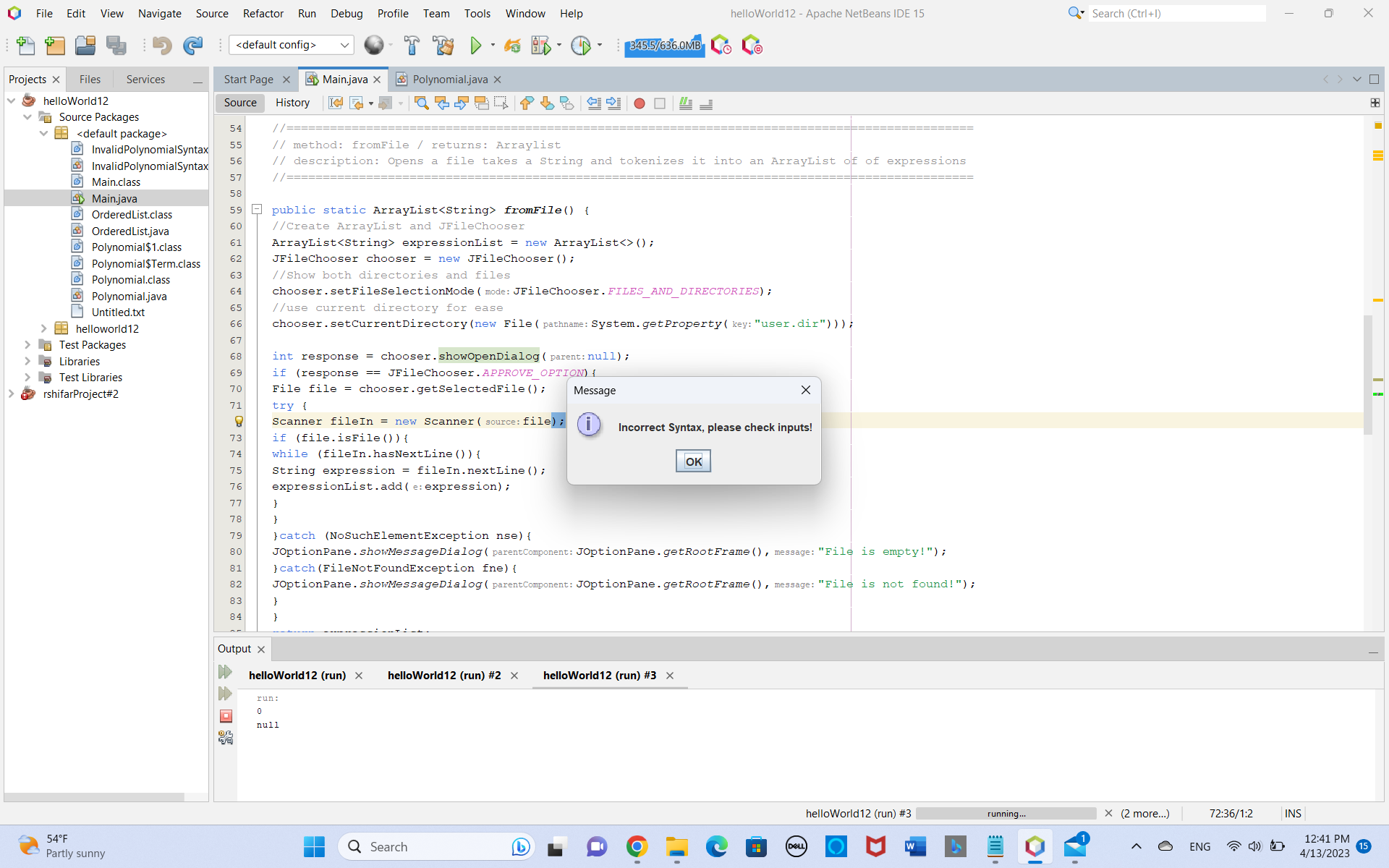Select helloWorld12 (run) #2 output tab

click(x=443, y=675)
